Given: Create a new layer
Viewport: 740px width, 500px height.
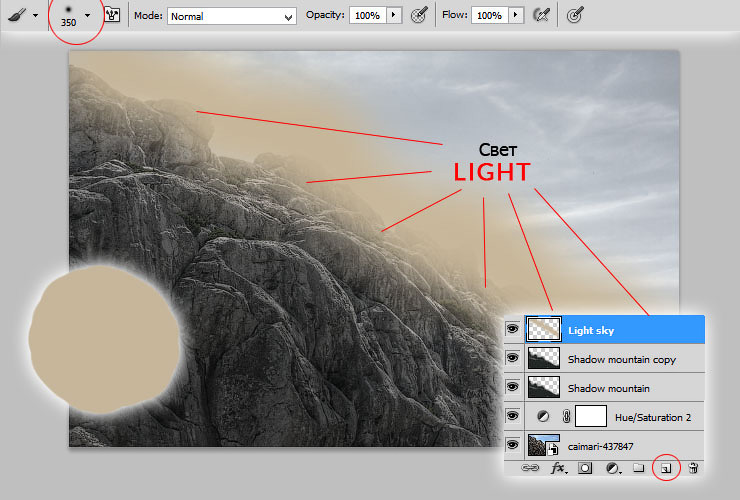Looking at the screenshot, I should coord(666,468).
